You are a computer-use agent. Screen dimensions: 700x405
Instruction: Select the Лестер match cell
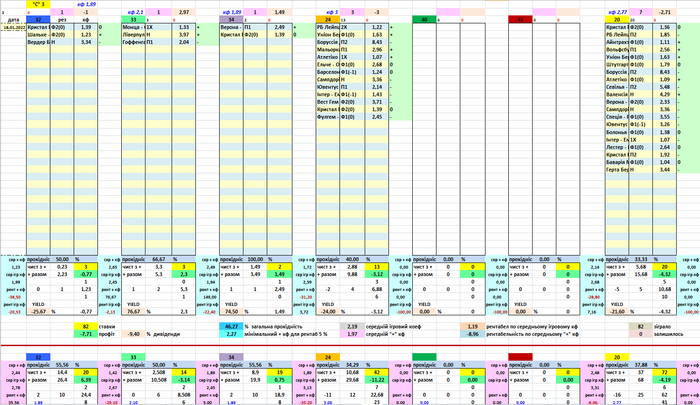click(x=617, y=147)
